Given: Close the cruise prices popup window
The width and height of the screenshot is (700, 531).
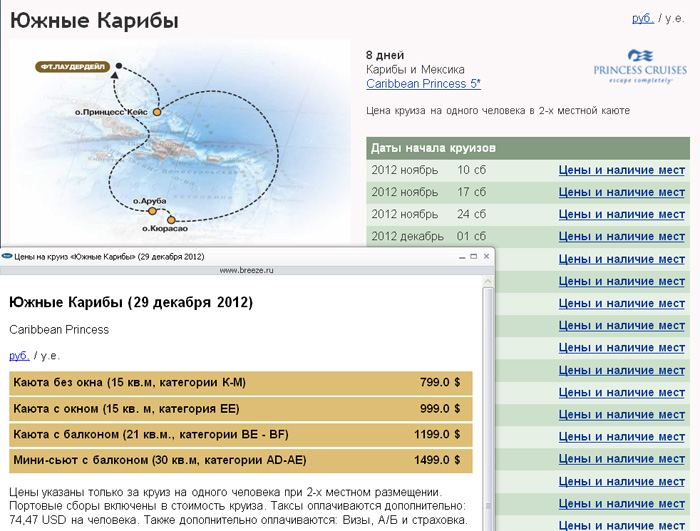Looking at the screenshot, I should tap(486, 256).
